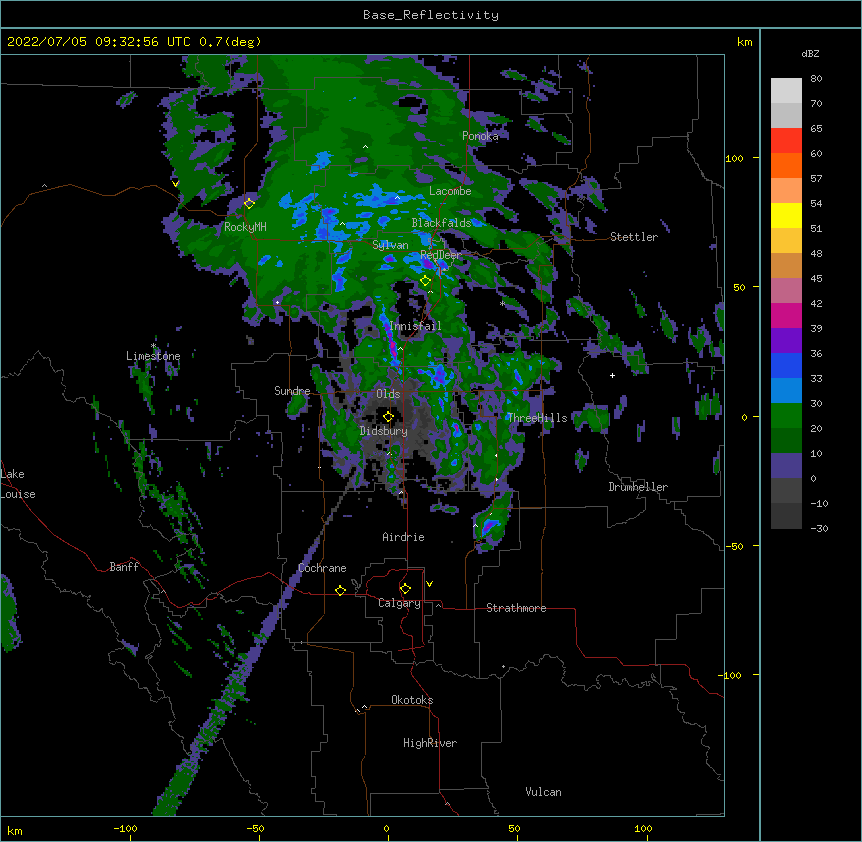
Task: Click the yellow diamond between Olds and Didsbury
Action: 388,416
